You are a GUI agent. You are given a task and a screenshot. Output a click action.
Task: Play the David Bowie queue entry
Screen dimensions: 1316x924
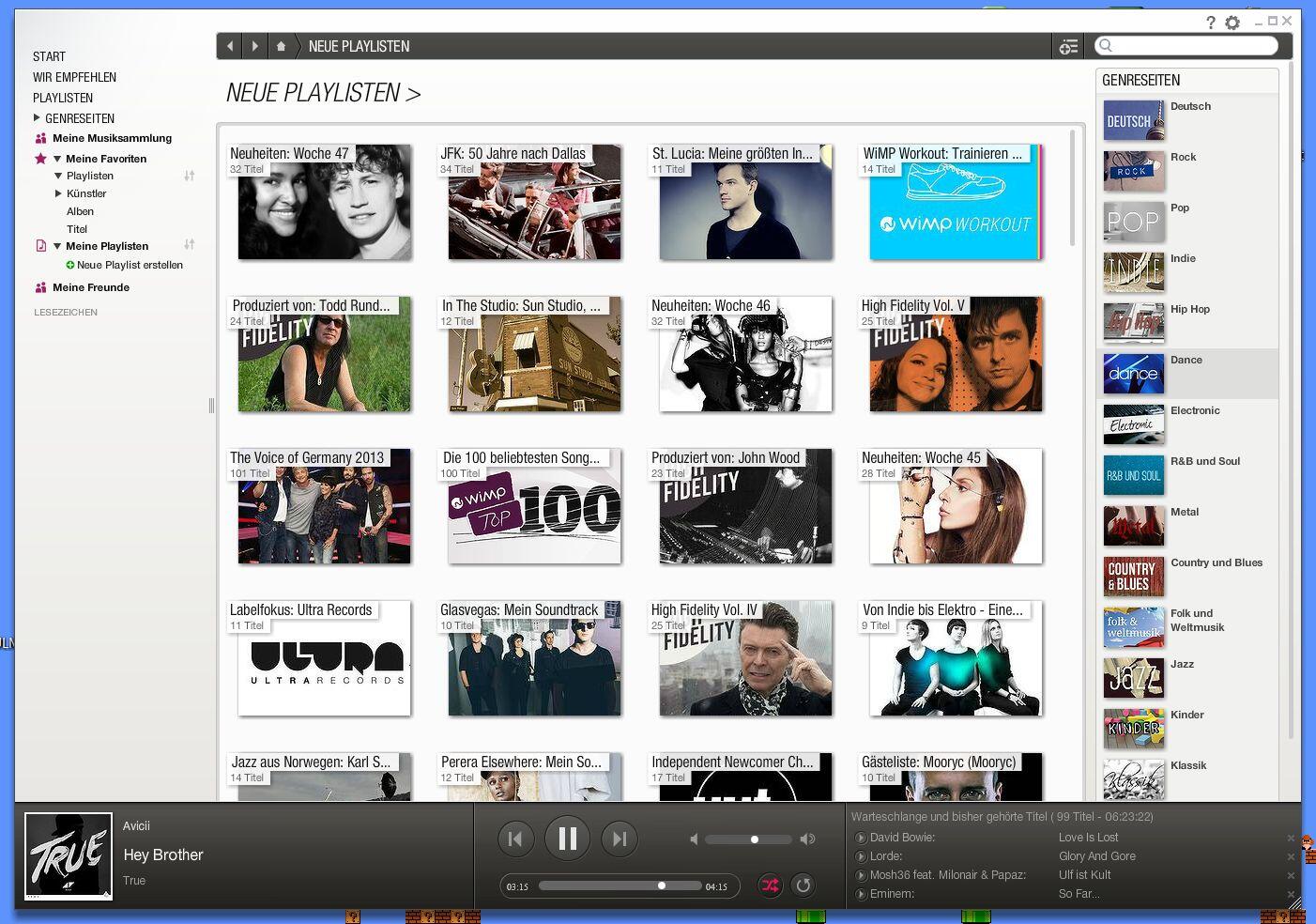coord(861,838)
